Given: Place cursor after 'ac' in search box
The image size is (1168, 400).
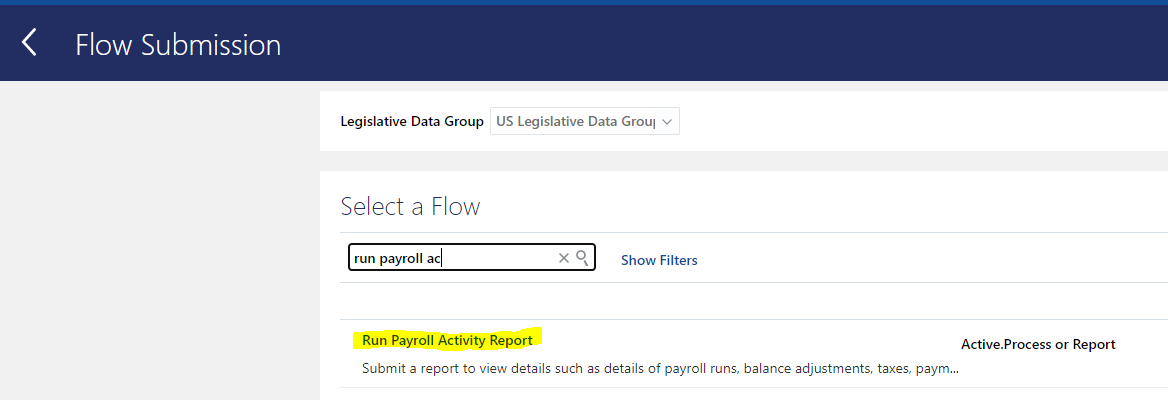Looking at the screenshot, I should click(x=442, y=258).
